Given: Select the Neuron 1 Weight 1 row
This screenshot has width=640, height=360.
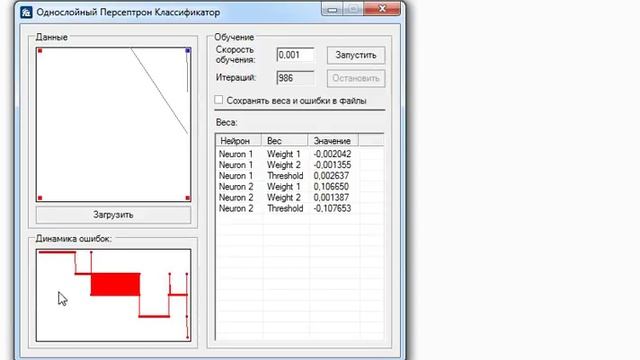Looking at the screenshot, I should [300, 154].
